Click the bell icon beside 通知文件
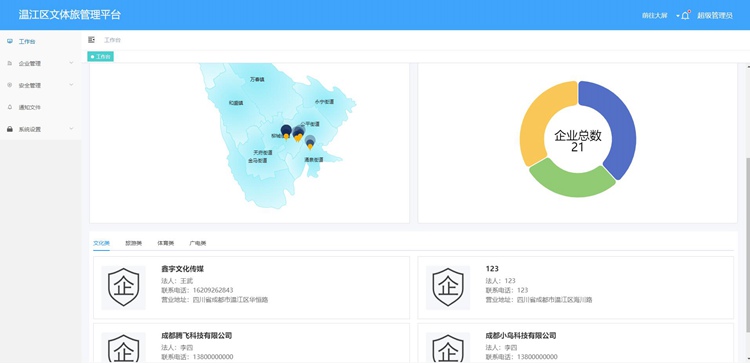This screenshot has height=363, width=750. pyautogui.click(x=10, y=107)
